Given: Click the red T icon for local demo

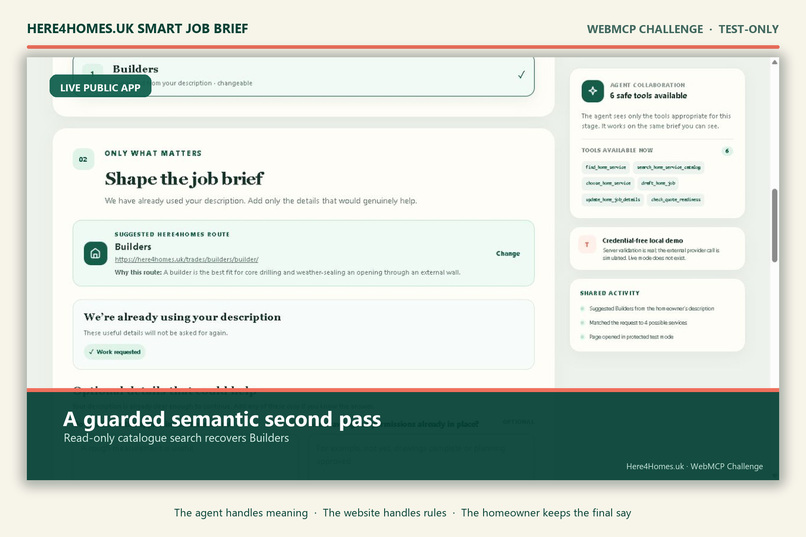Looking at the screenshot, I should pos(587,245).
